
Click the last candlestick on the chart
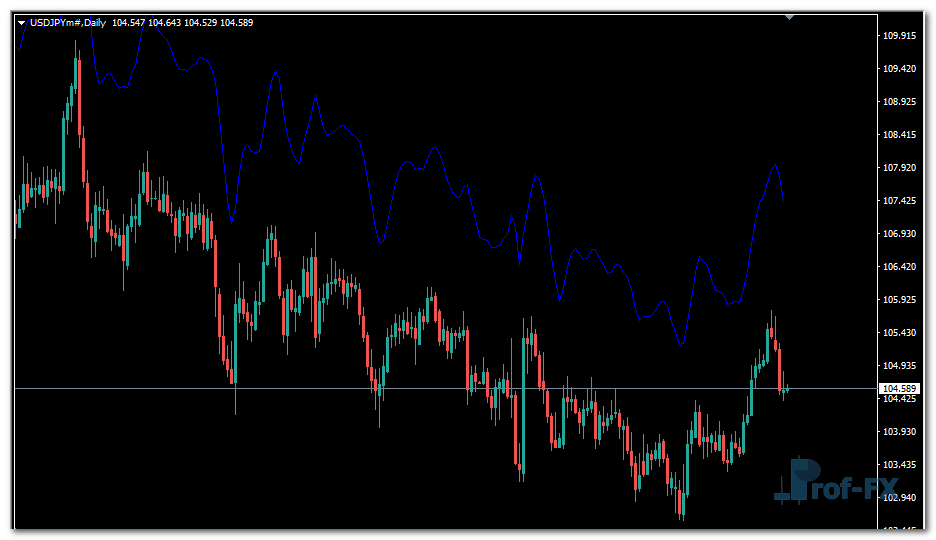click(787, 388)
